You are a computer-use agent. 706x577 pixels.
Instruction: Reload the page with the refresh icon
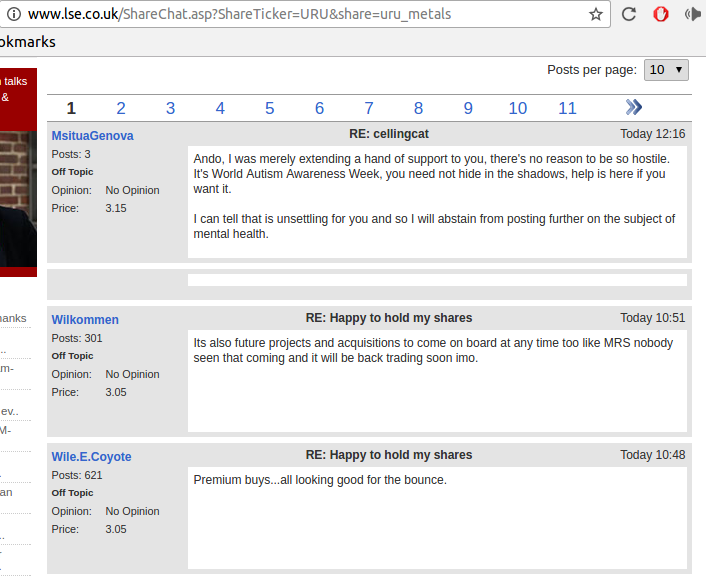[629, 14]
